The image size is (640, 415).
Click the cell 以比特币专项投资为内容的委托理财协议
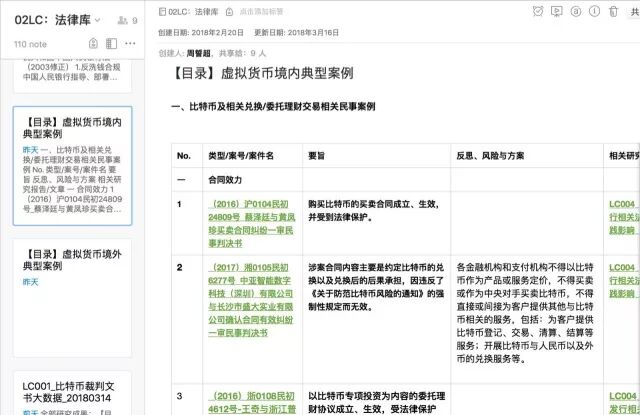377,400
